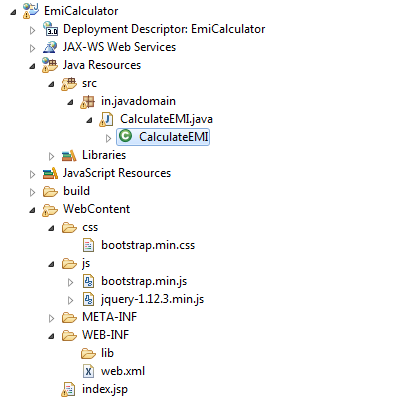Select the JavaScript Resources item
This screenshot has height=399, width=393.
point(117,173)
